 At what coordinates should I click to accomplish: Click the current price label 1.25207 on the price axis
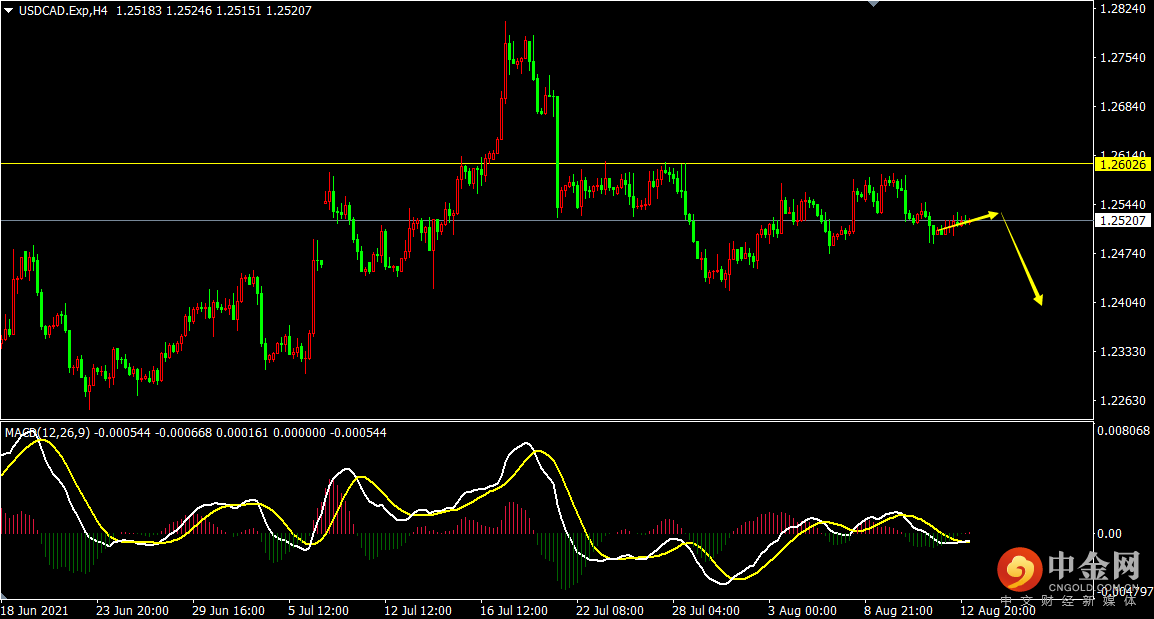pos(1122,220)
